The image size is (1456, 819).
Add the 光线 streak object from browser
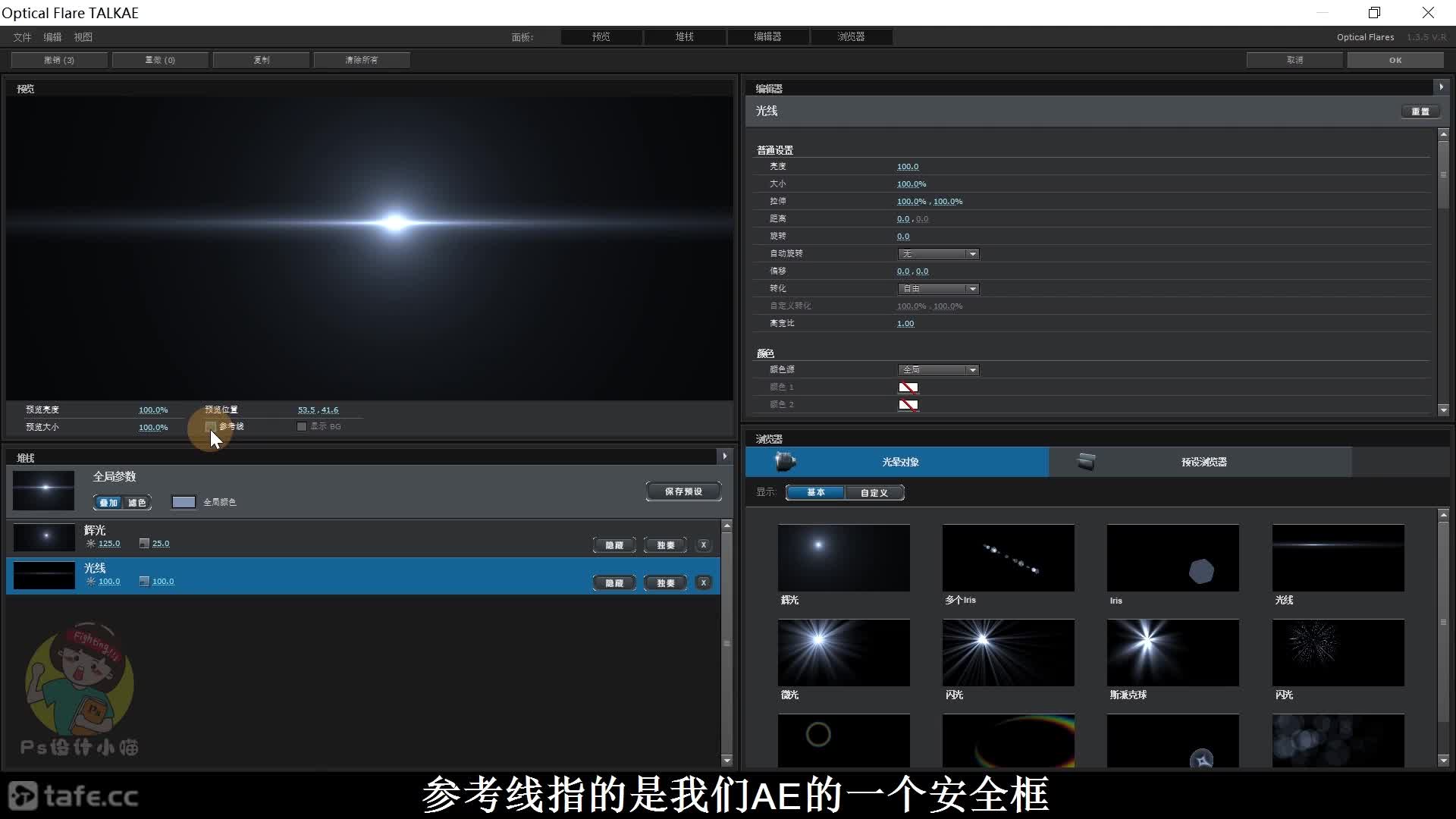coord(1338,557)
